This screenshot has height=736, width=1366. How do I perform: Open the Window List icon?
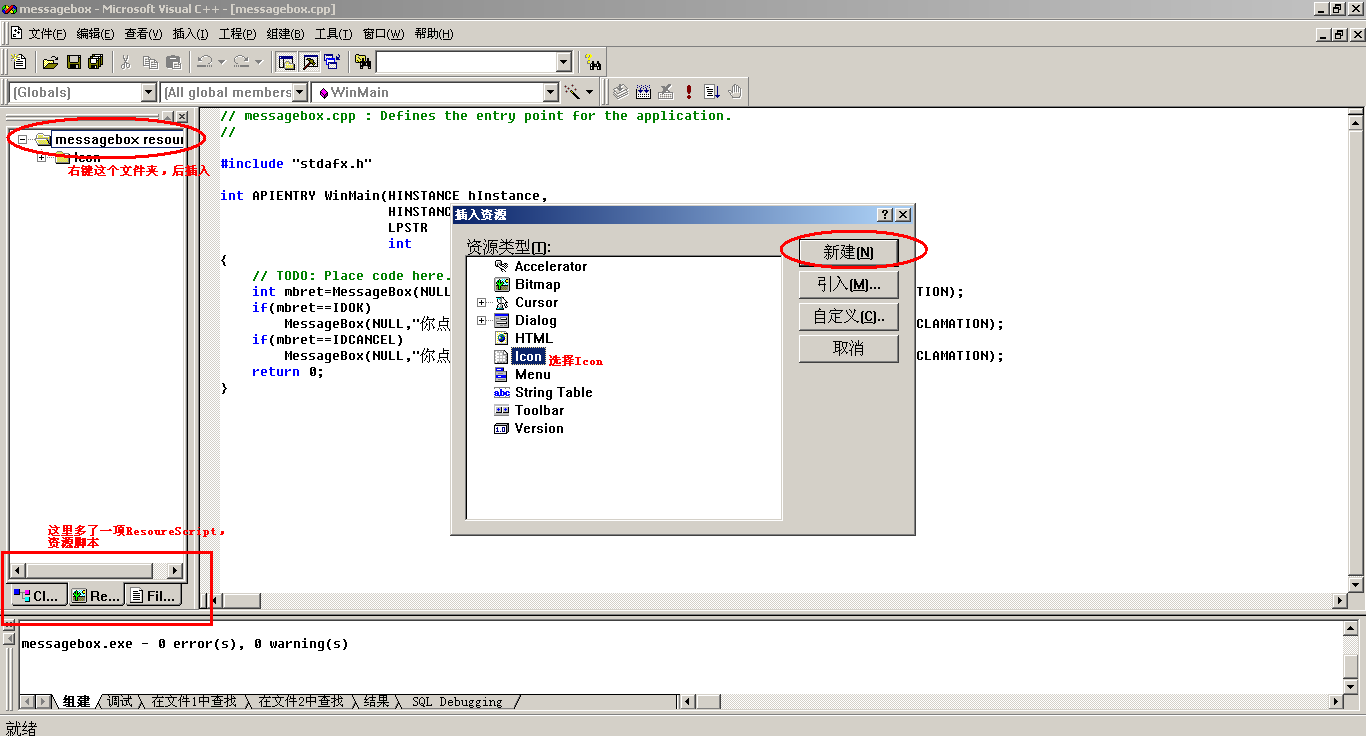pyautogui.click(x=332, y=62)
